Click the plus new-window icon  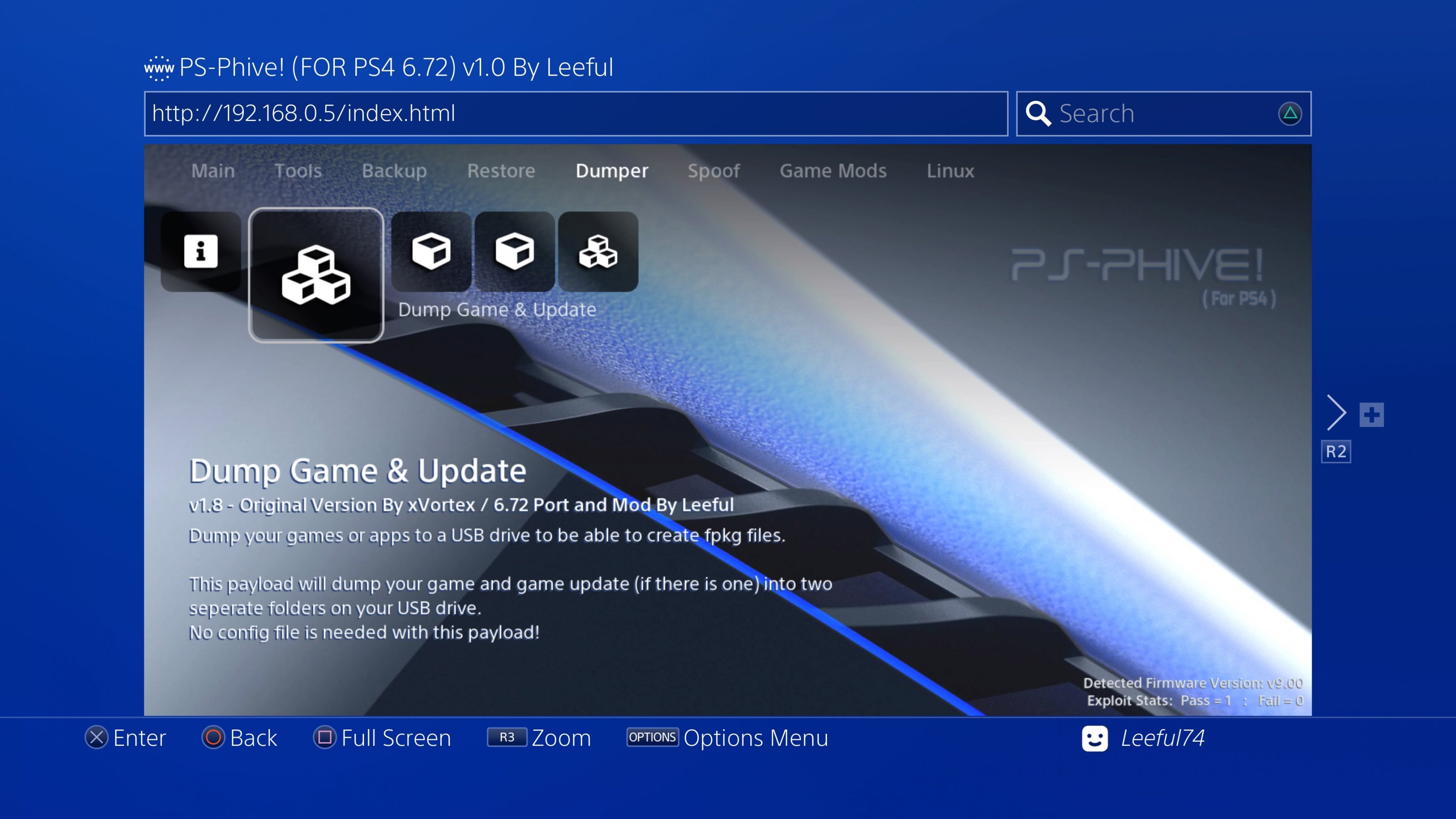click(1371, 414)
